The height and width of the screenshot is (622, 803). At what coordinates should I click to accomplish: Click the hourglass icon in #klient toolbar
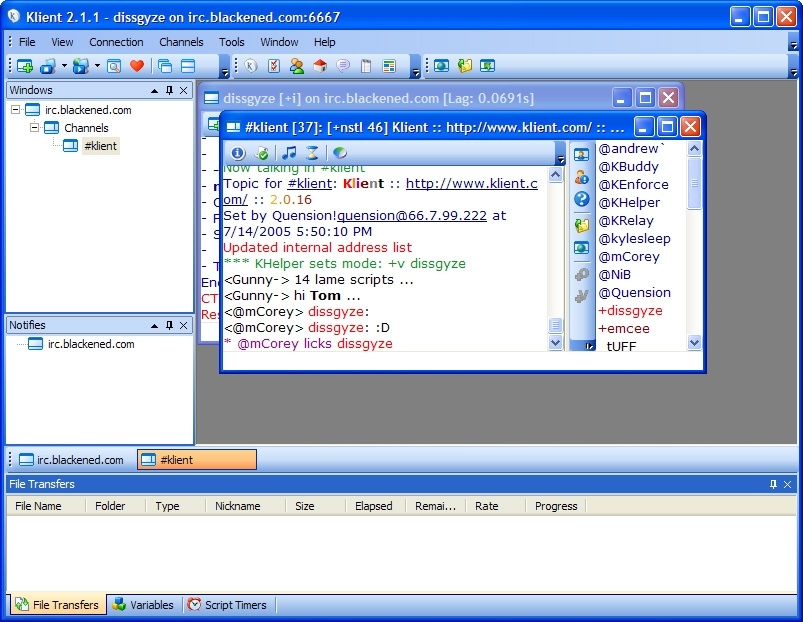click(x=312, y=153)
